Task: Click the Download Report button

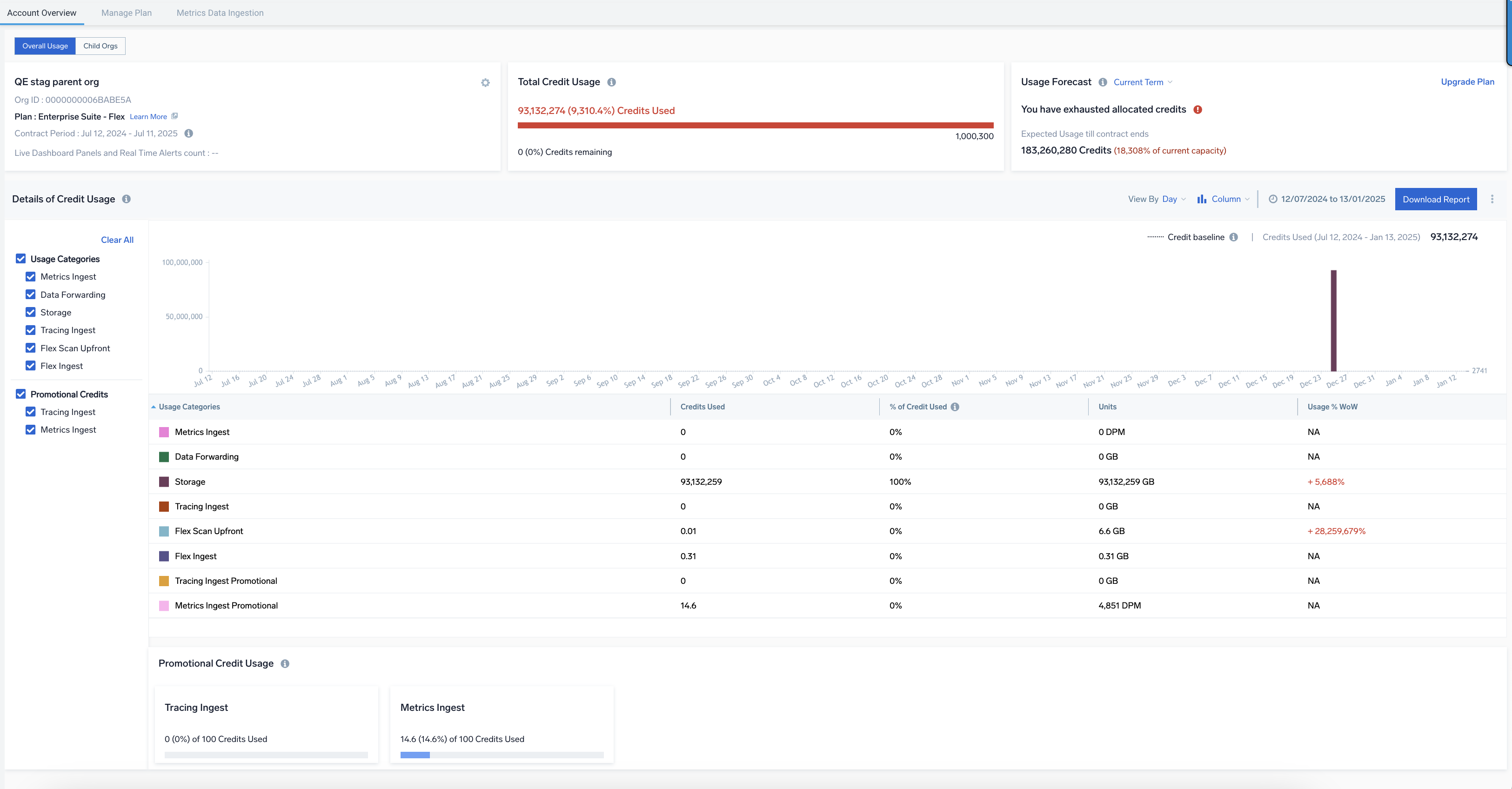Action: point(1436,199)
